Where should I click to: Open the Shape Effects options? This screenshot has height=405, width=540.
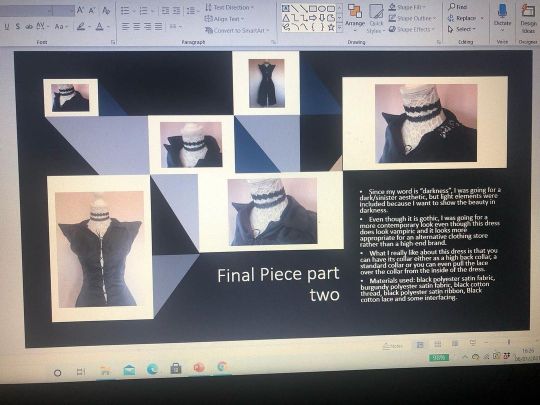pos(412,30)
